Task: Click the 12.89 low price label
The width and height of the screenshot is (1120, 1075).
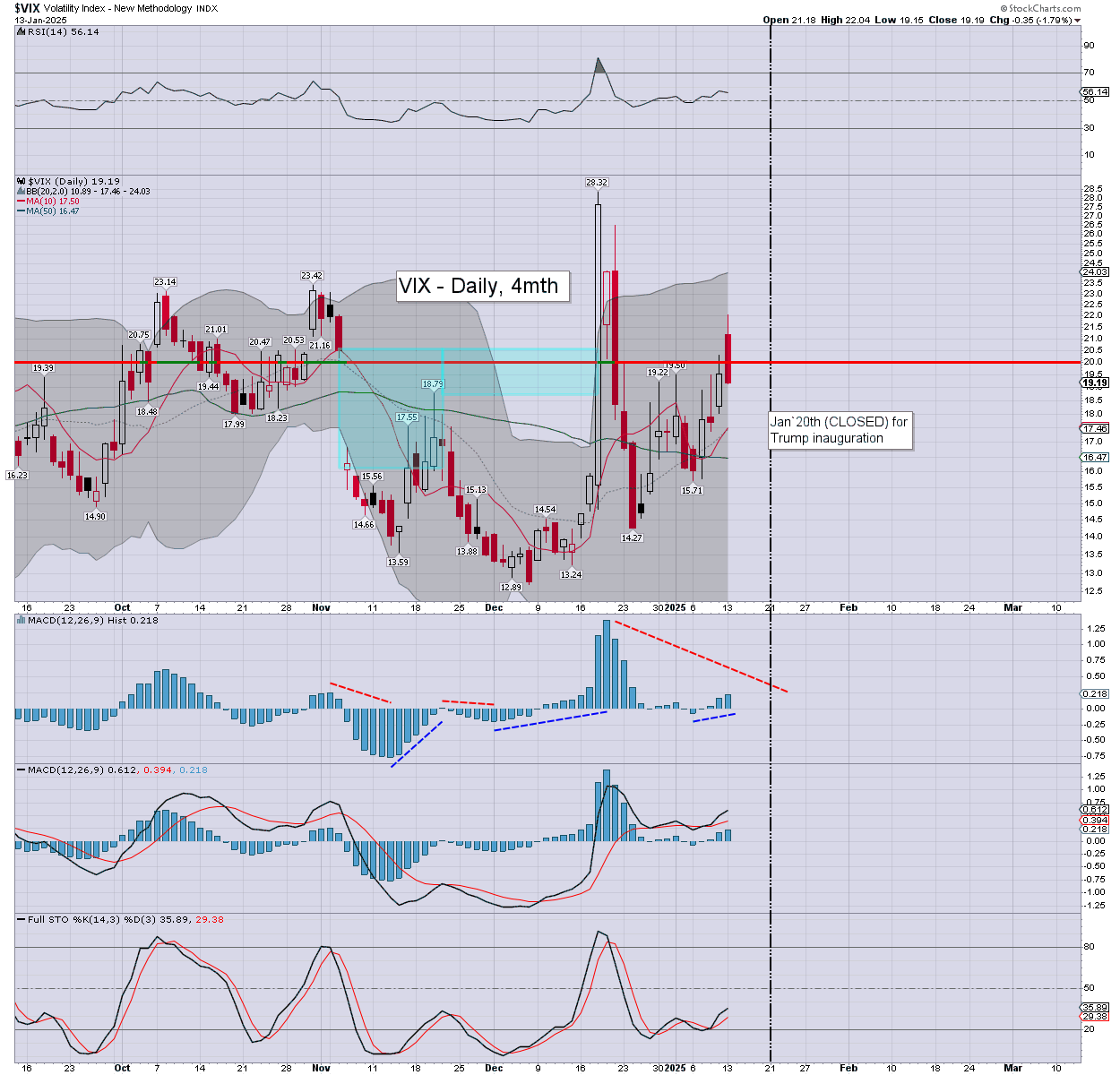Action: [x=510, y=588]
